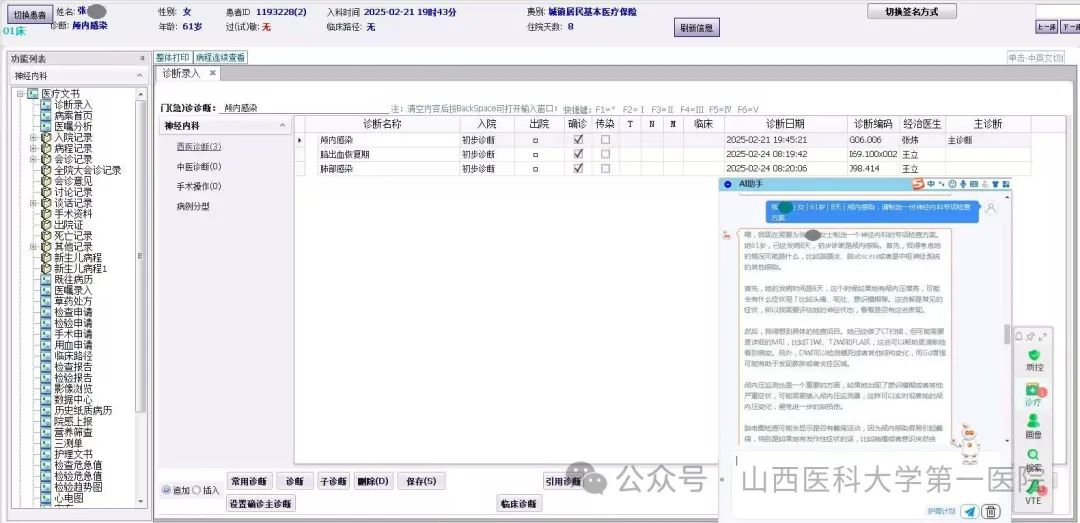The height and width of the screenshot is (523, 1080).
Task: Check 传染 box for 肺部感染 row
Action: pos(605,169)
